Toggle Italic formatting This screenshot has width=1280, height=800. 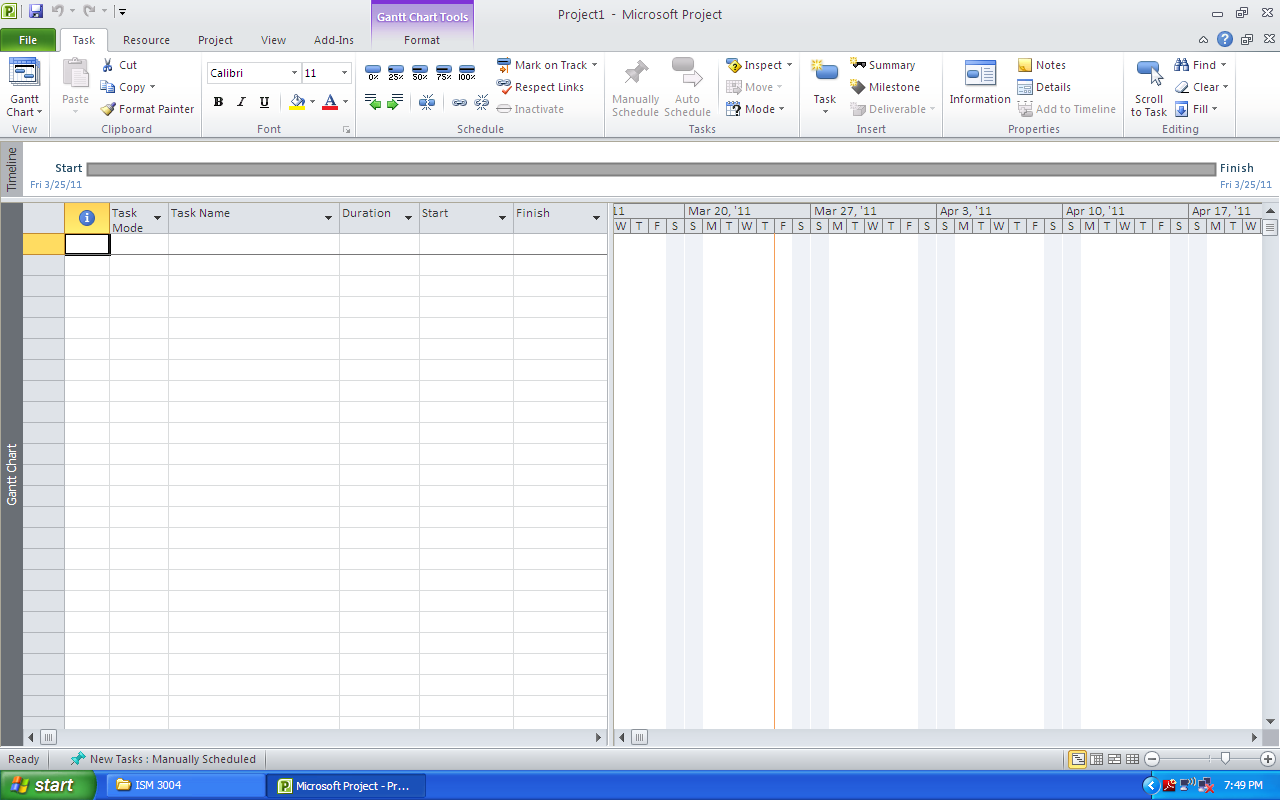[x=241, y=102]
